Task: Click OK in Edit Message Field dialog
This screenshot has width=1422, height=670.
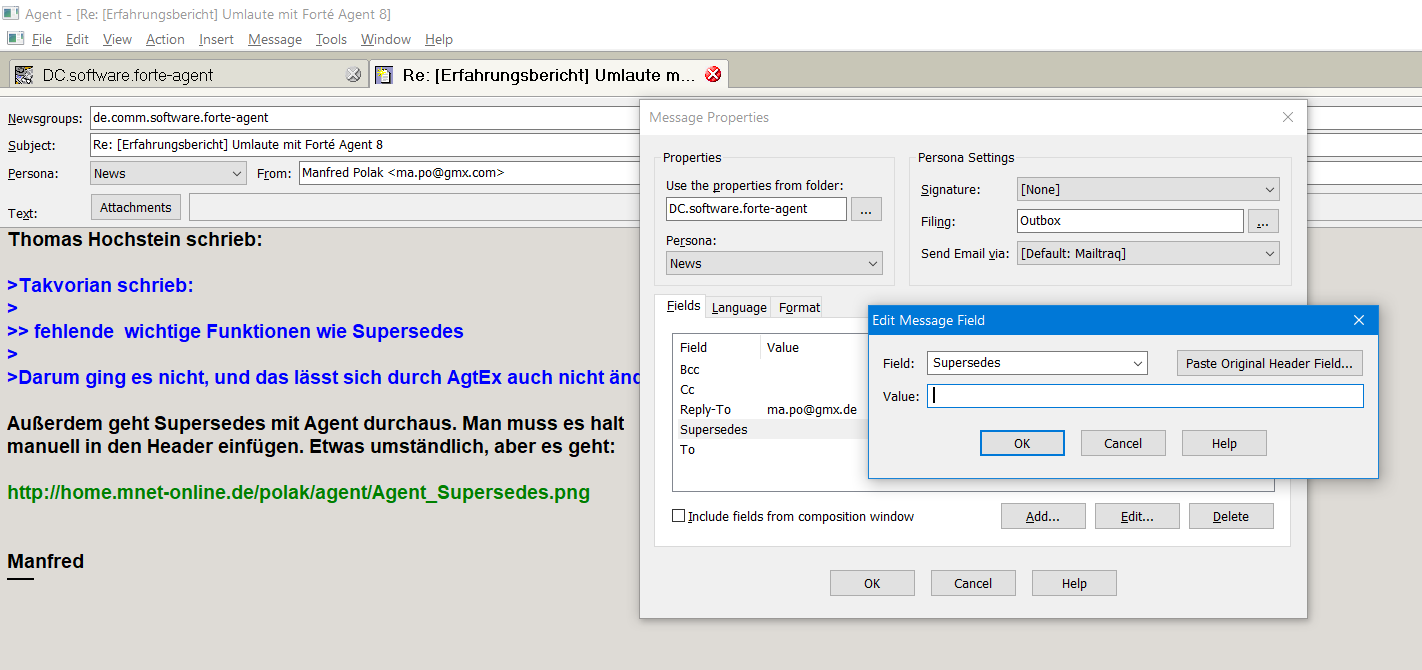Action: coord(1022,443)
